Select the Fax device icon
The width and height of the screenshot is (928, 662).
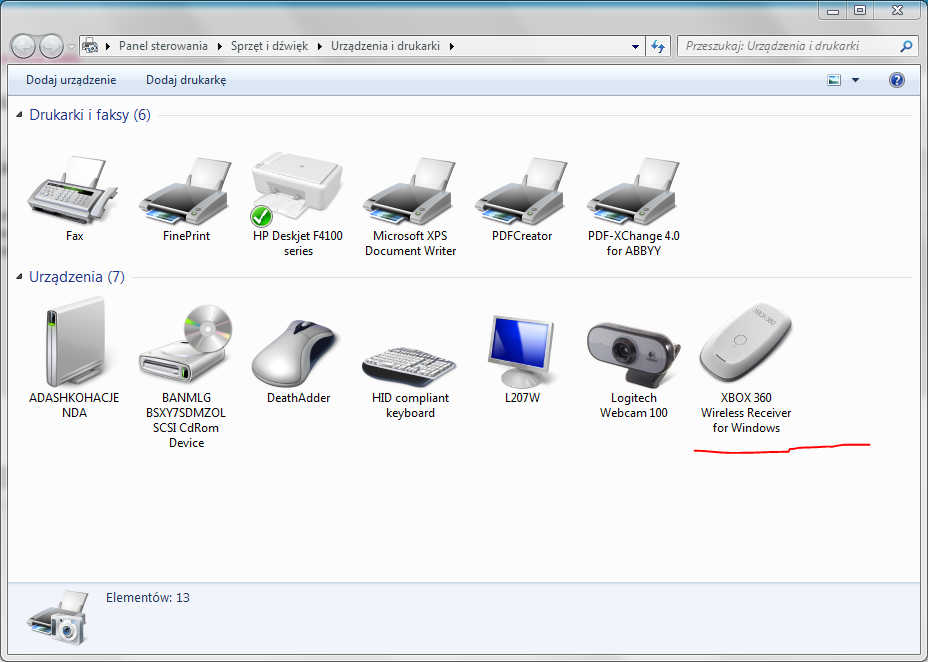73,190
